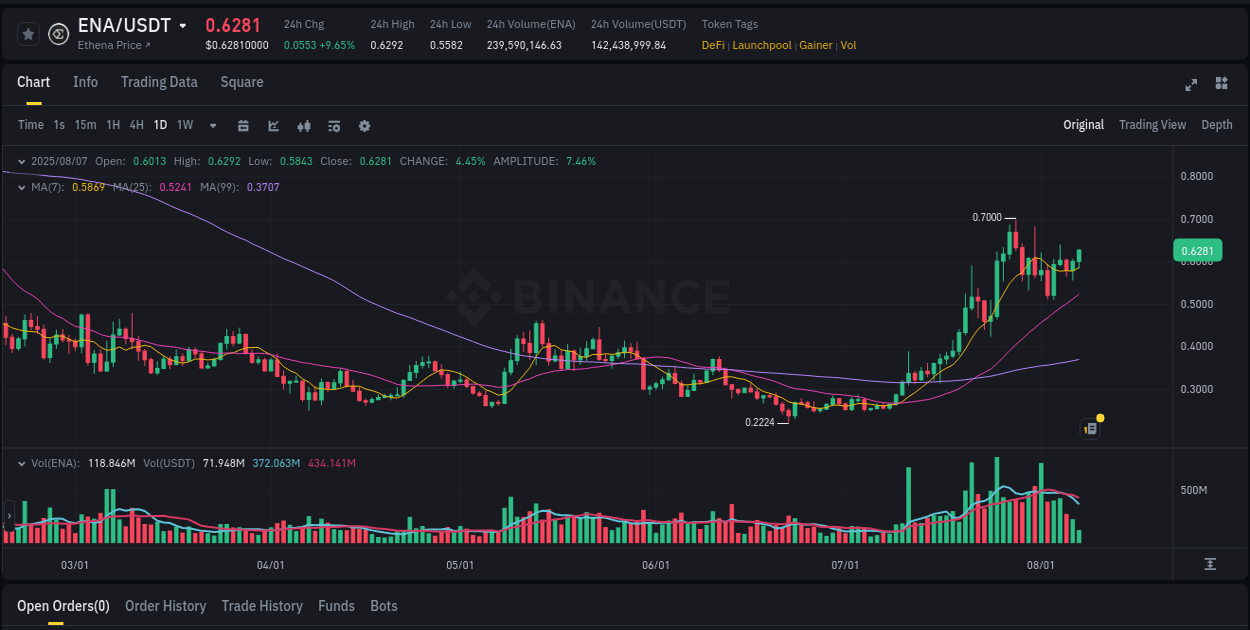
Task: Open the chart layout widgets icon
Action: [1221, 85]
